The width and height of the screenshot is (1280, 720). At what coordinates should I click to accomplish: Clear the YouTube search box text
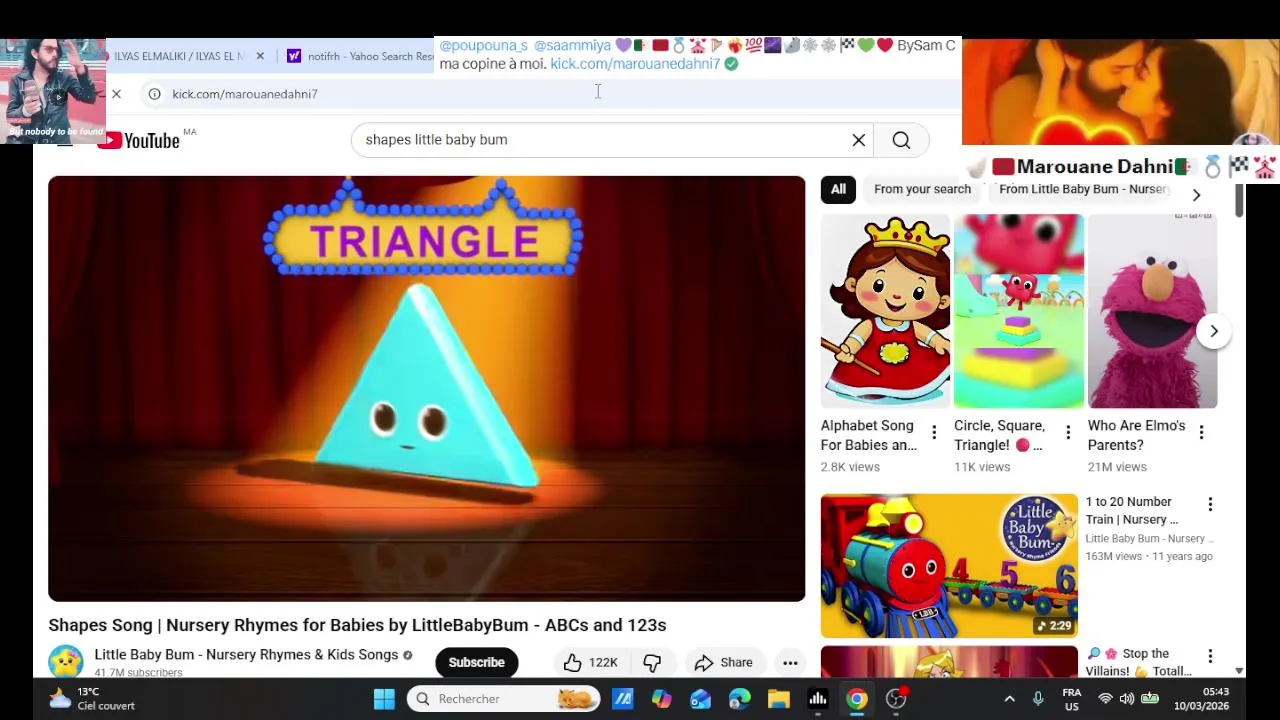(858, 140)
